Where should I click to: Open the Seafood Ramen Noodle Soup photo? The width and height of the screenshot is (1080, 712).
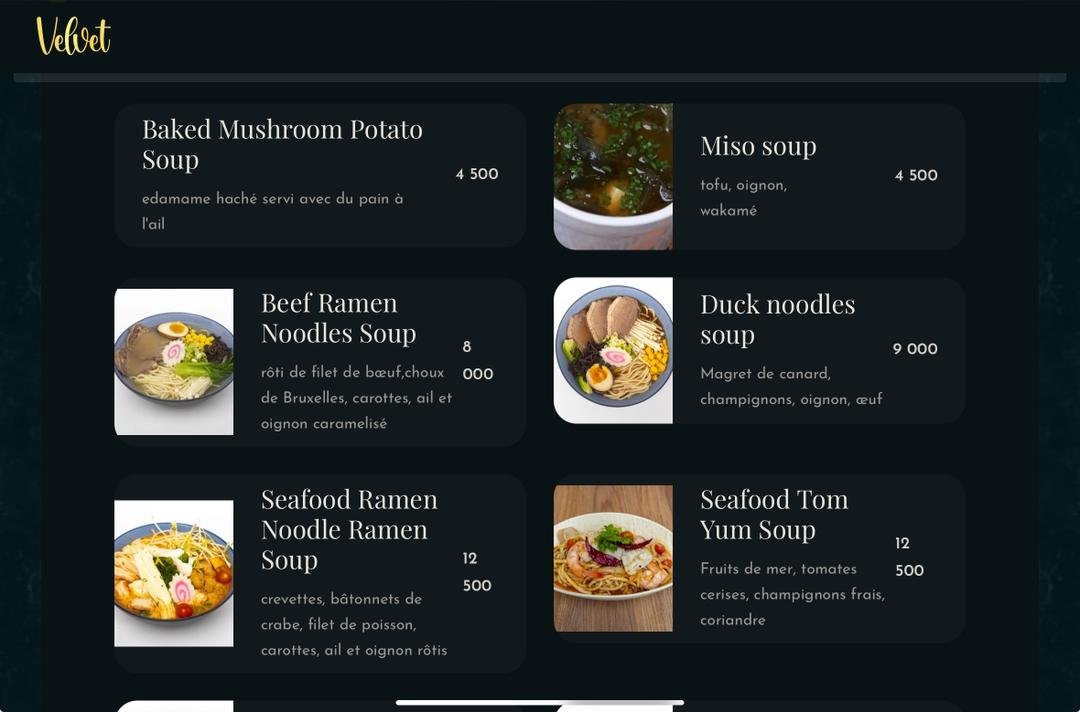click(174, 573)
